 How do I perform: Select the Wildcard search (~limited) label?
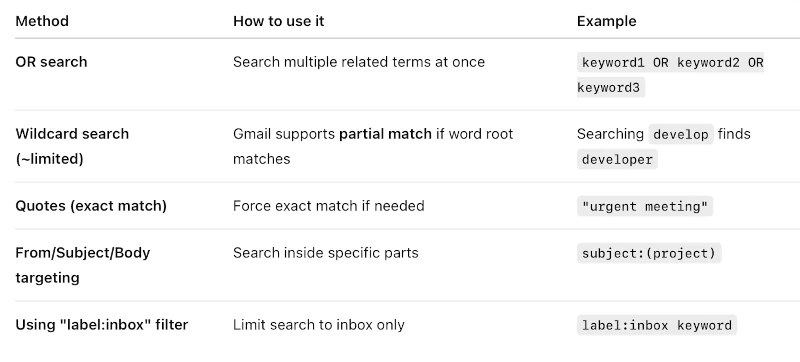click(x=72, y=146)
